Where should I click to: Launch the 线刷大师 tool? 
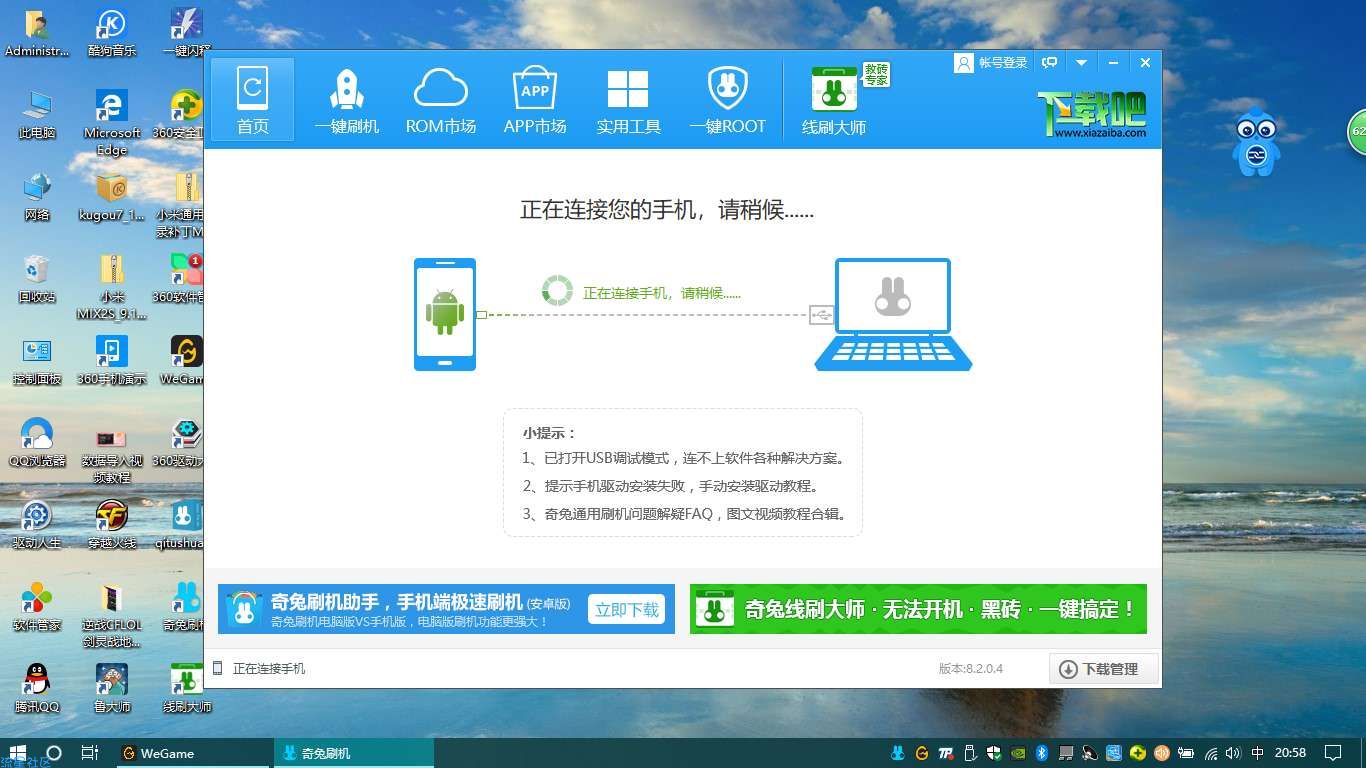[834, 101]
